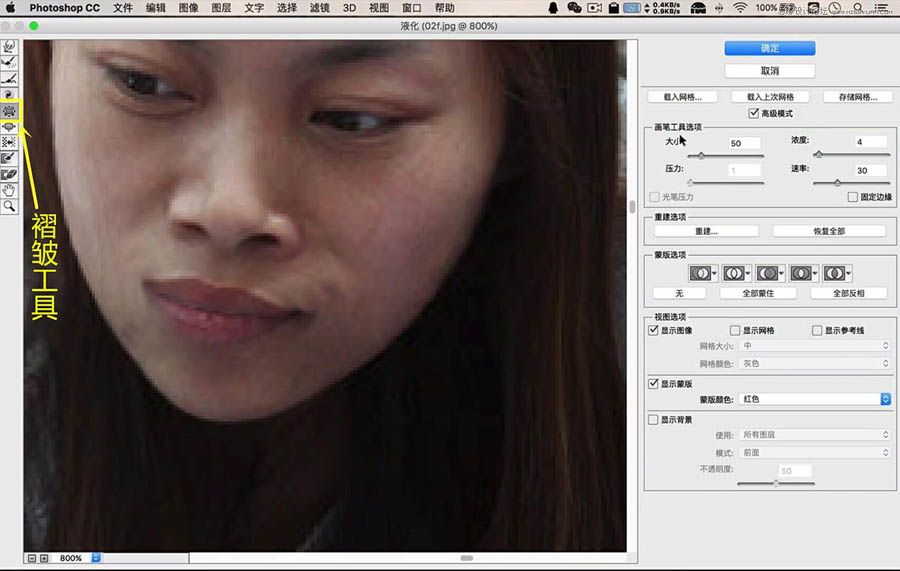Select the Zoom magnifier tool
The width and height of the screenshot is (900, 571).
pyautogui.click(x=9, y=207)
